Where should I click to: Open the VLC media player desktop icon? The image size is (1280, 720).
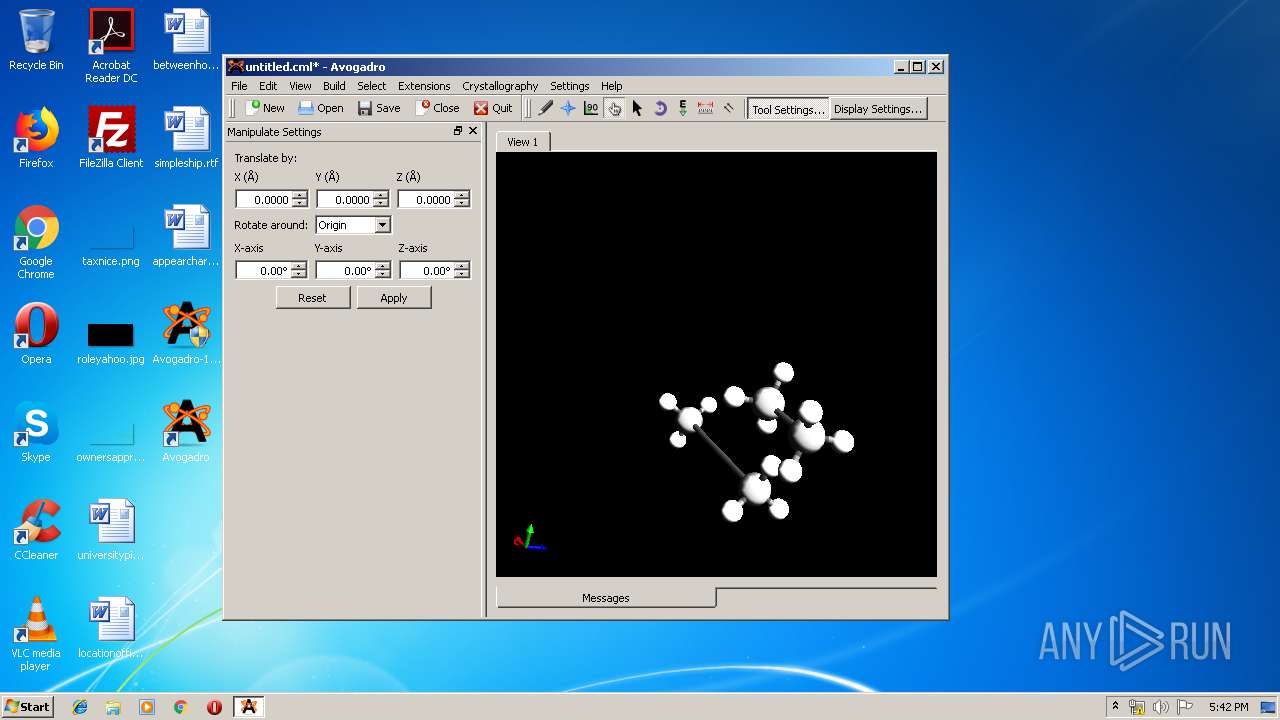pos(36,634)
